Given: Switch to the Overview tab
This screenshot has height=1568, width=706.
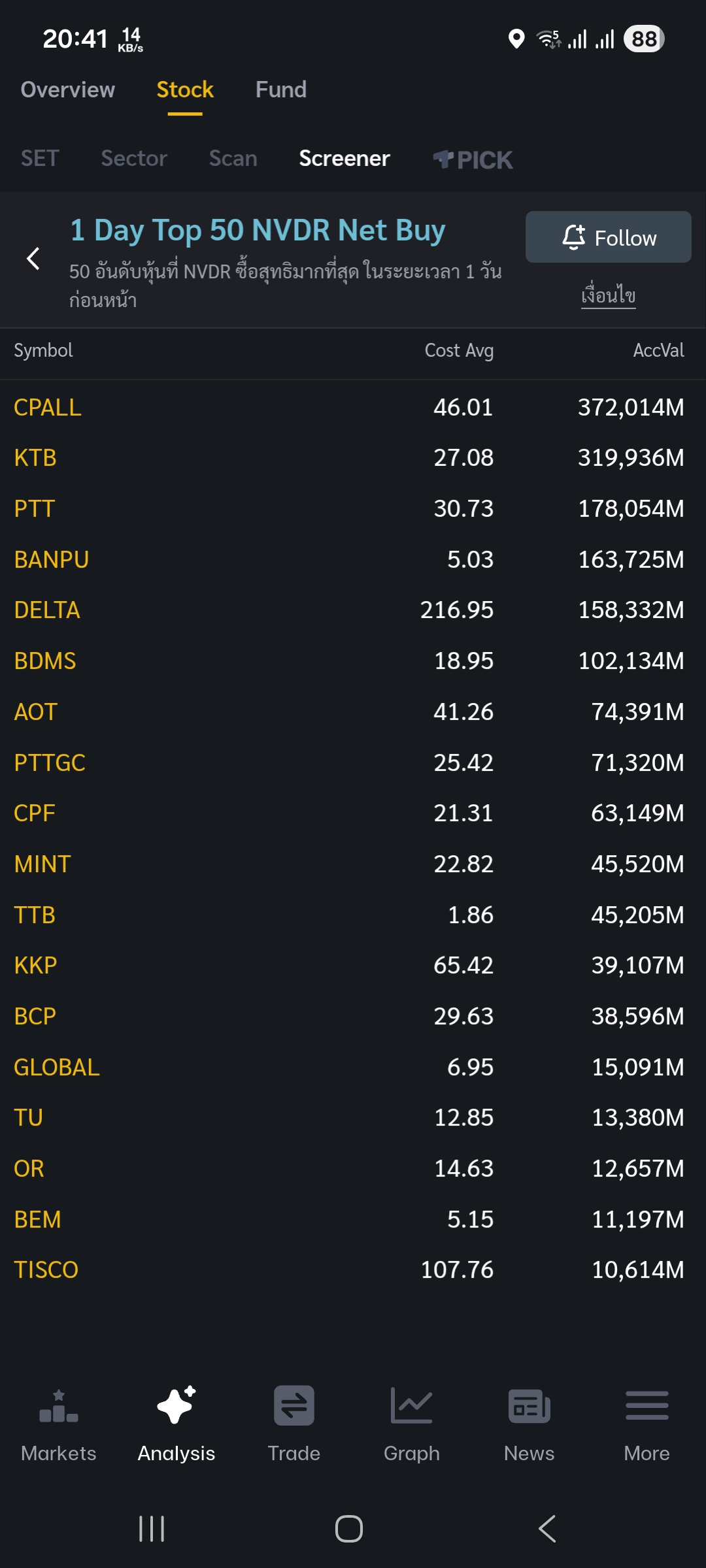Looking at the screenshot, I should coord(67,90).
